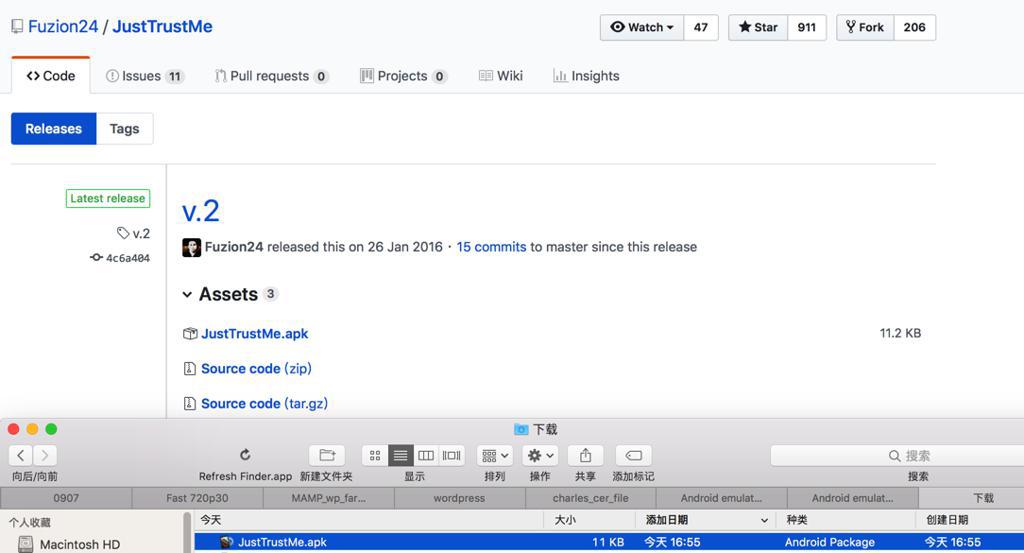Click the Finder search field
The width and height of the screenshot is (1024, 553).
(897, 456)
